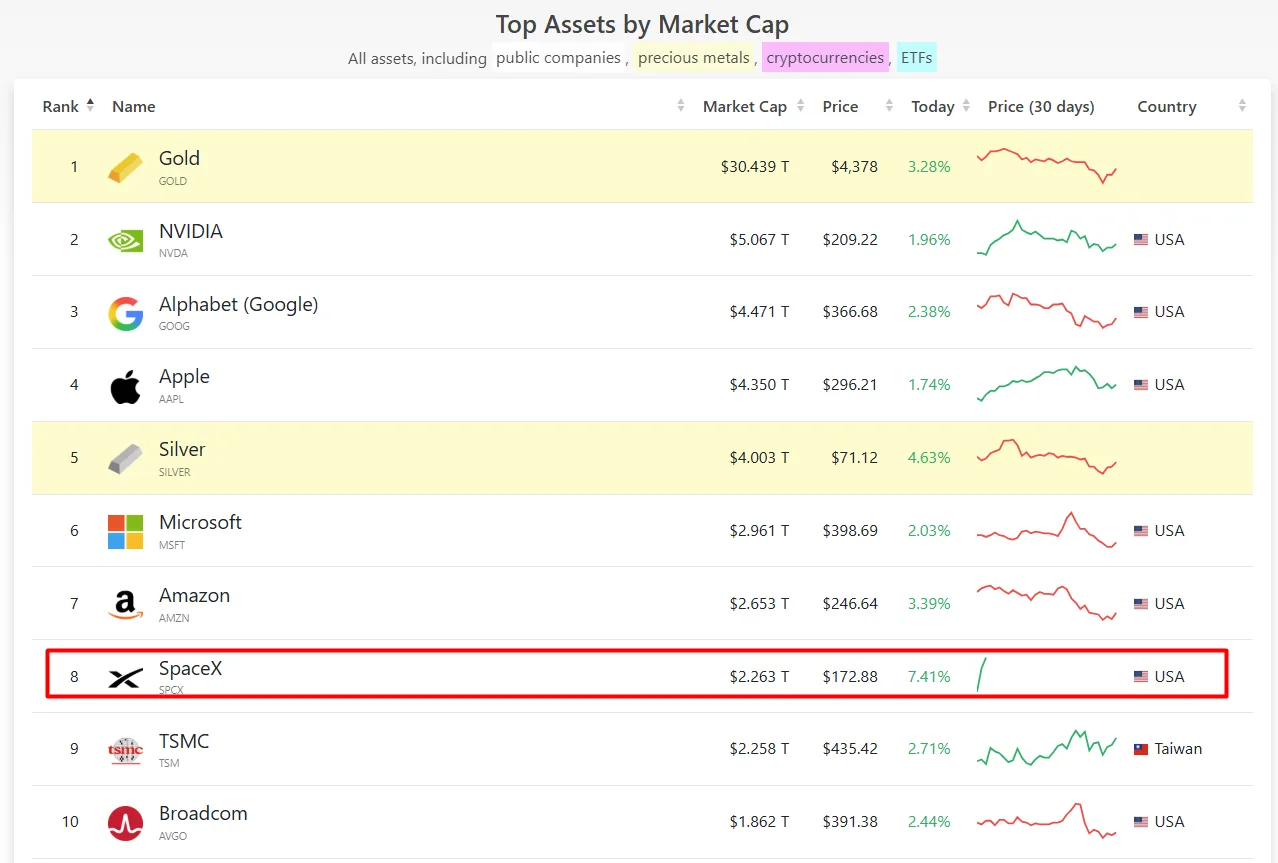Toggle the public companies filter
This screenshot has width=1278, height=863.
[x=558, y=58]
